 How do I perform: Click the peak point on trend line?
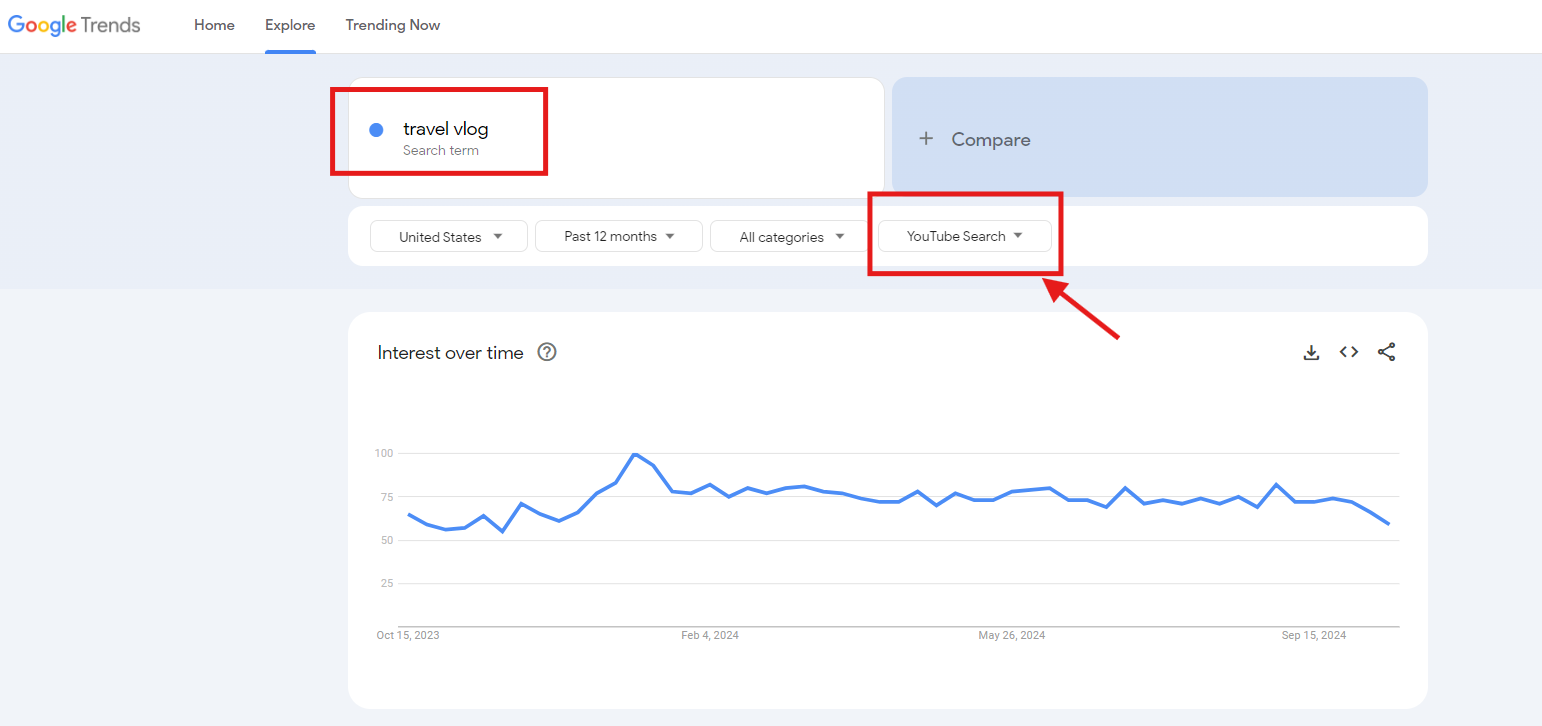634,454
